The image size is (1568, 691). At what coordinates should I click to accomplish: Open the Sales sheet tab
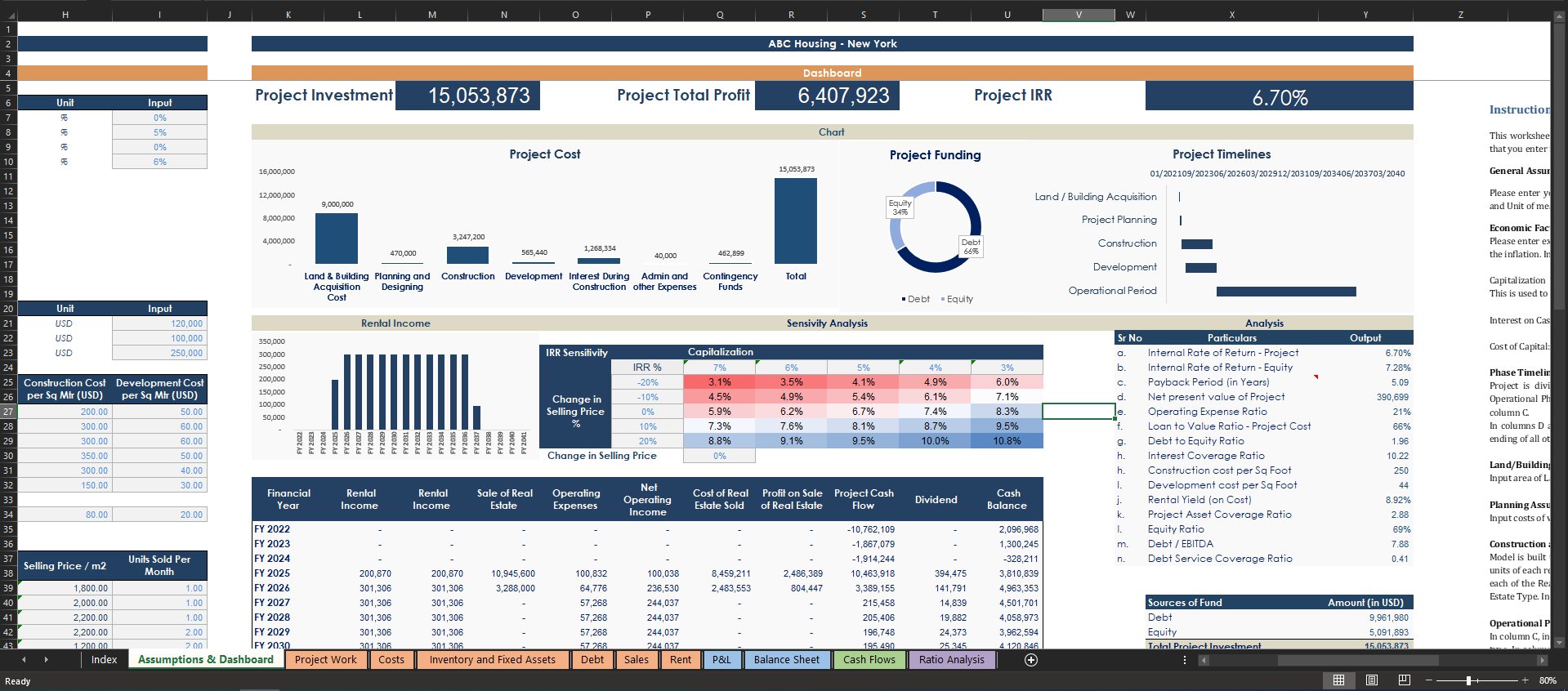coord(637,660)
